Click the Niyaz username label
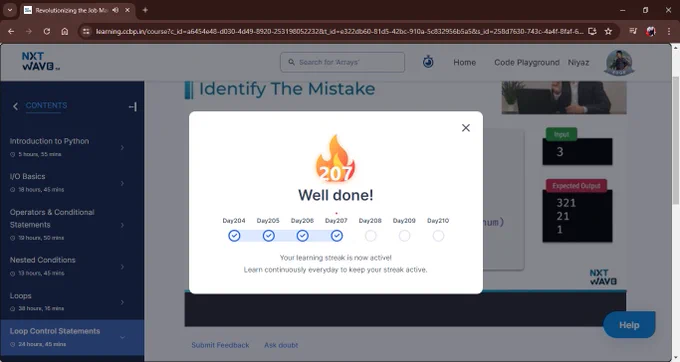 tap(579, 62)
